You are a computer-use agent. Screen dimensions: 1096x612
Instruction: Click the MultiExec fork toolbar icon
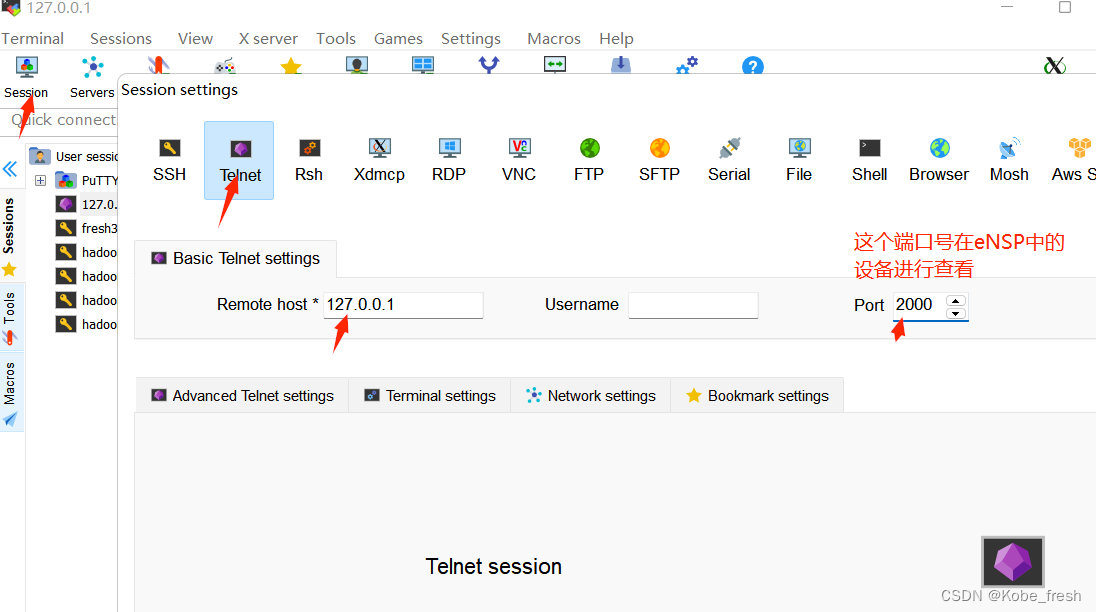click(489, 65)
